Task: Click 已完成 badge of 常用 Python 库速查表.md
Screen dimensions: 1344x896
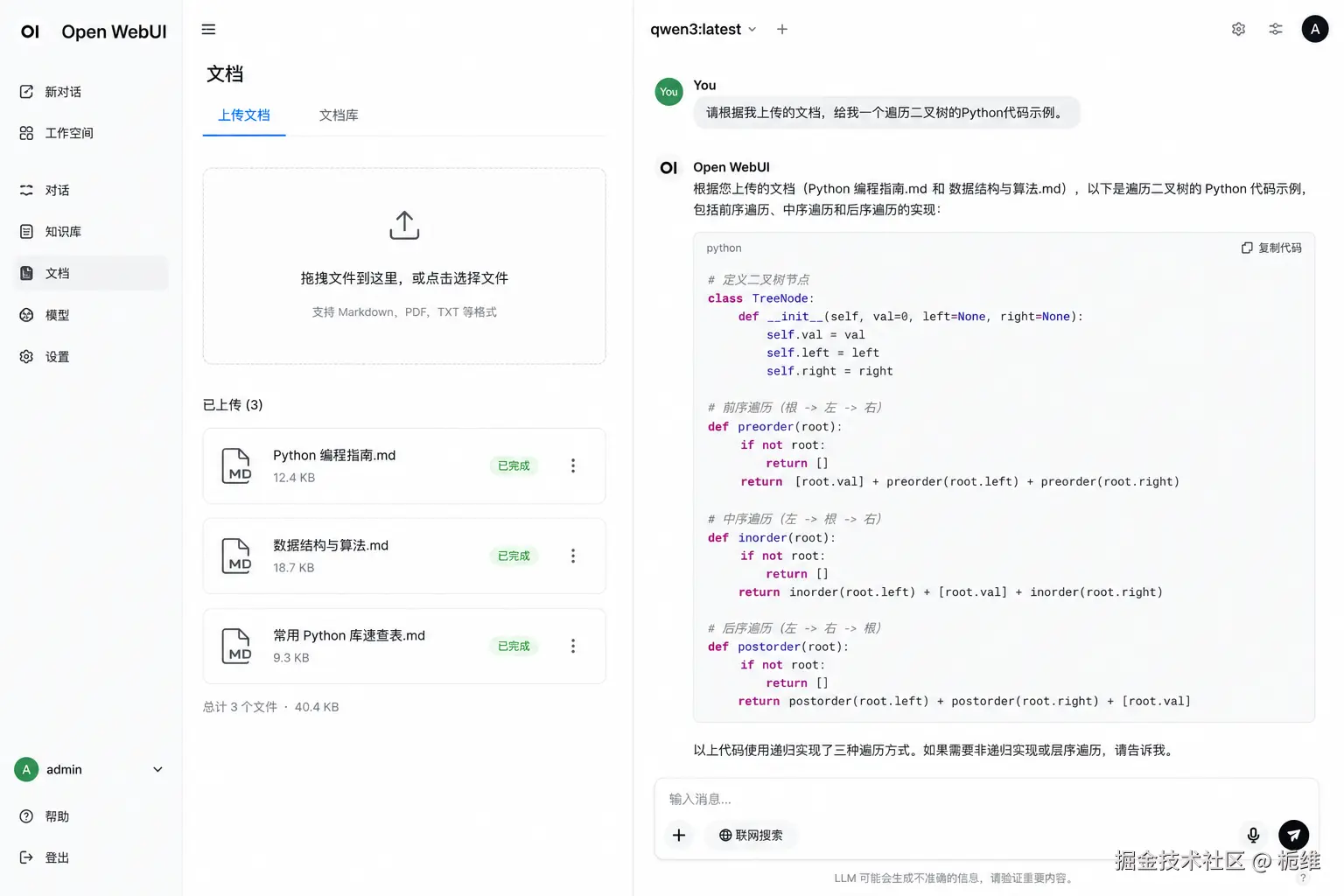Action: coord(514,646)
